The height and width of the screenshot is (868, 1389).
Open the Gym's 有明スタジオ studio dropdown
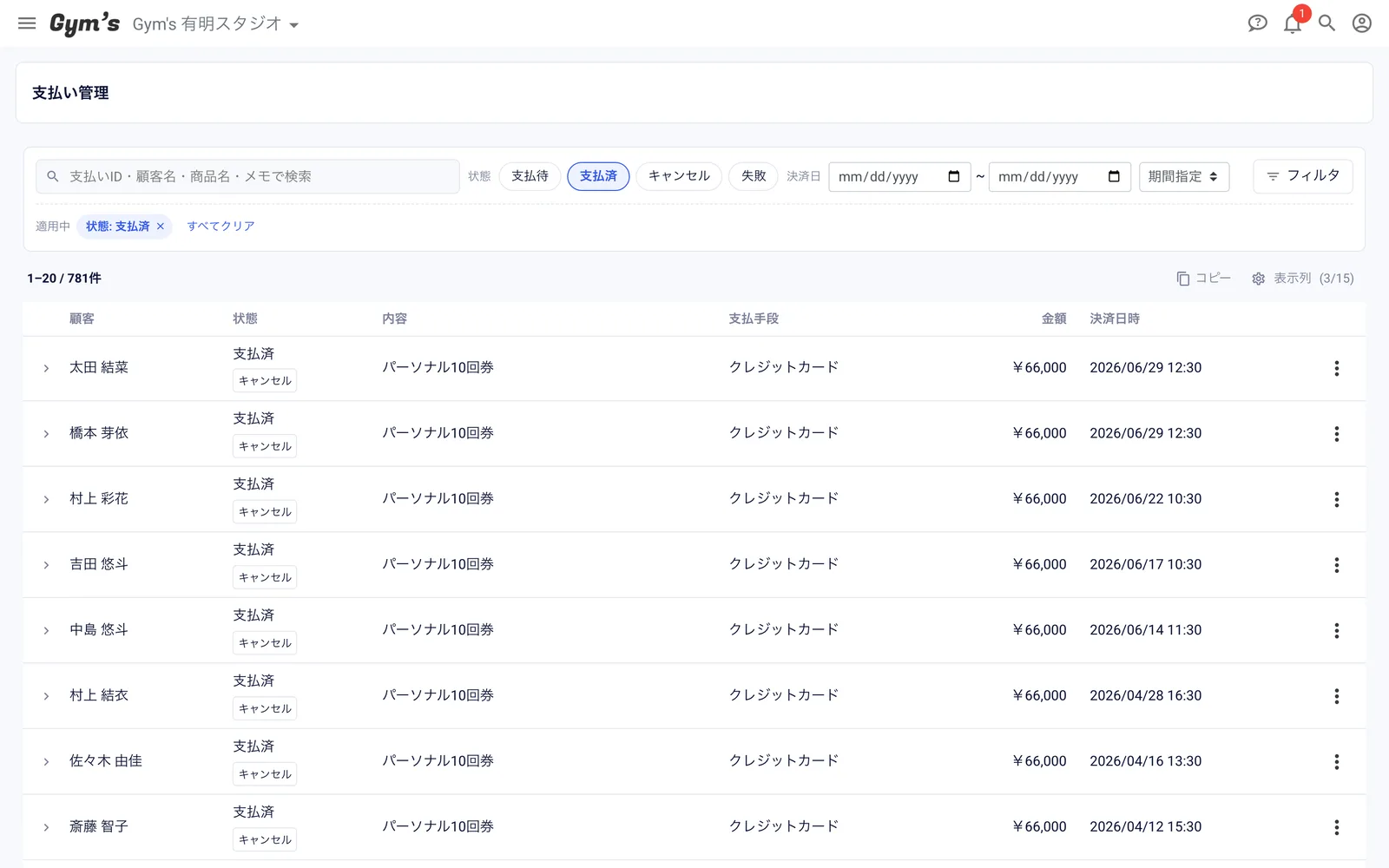[x=215, y=24]
